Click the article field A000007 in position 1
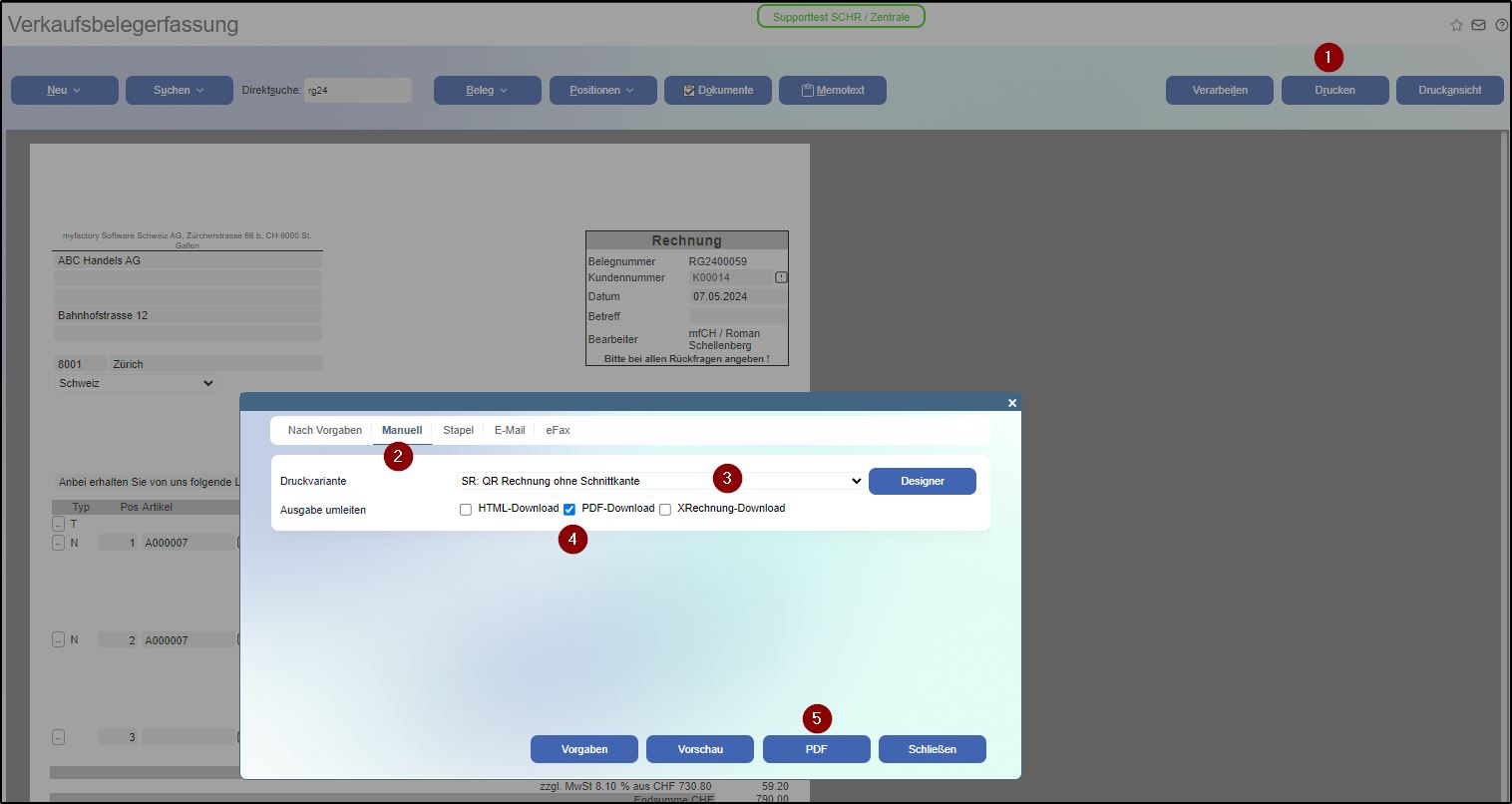This screenshot has height=804, width=1512. (188, 543)
